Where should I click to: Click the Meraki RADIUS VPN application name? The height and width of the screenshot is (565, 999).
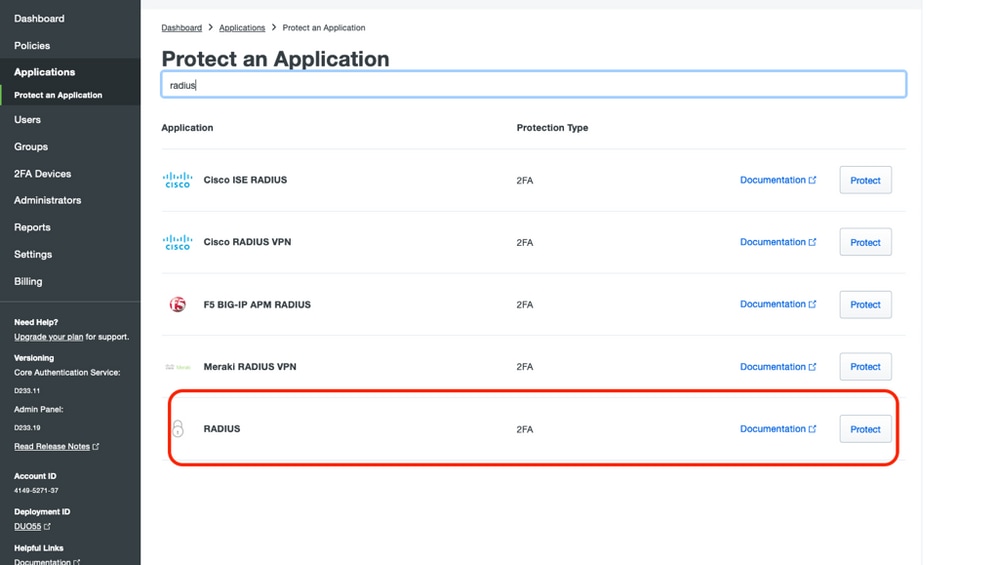click(250, 367)
